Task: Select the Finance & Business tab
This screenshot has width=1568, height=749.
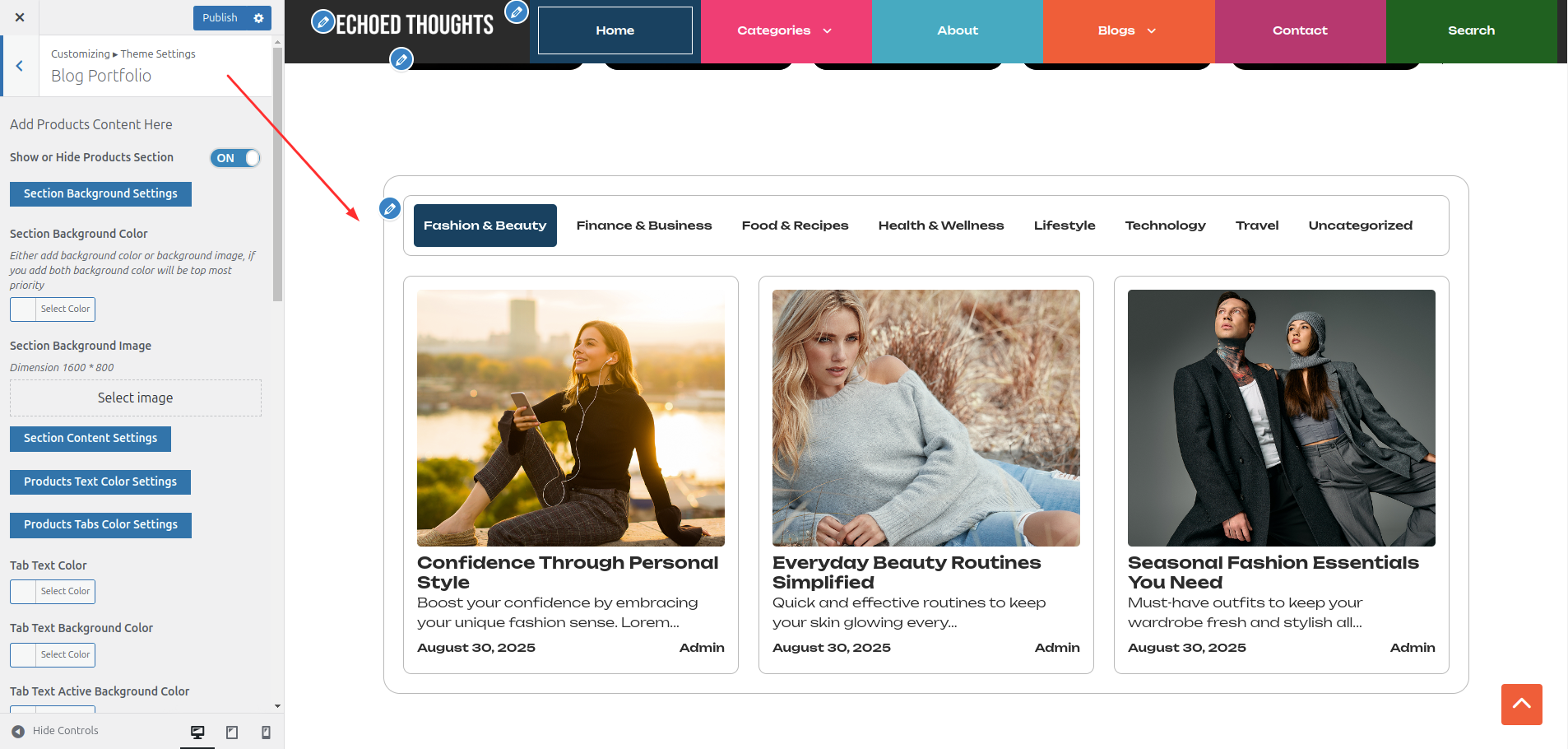Action: pos(644,226)
